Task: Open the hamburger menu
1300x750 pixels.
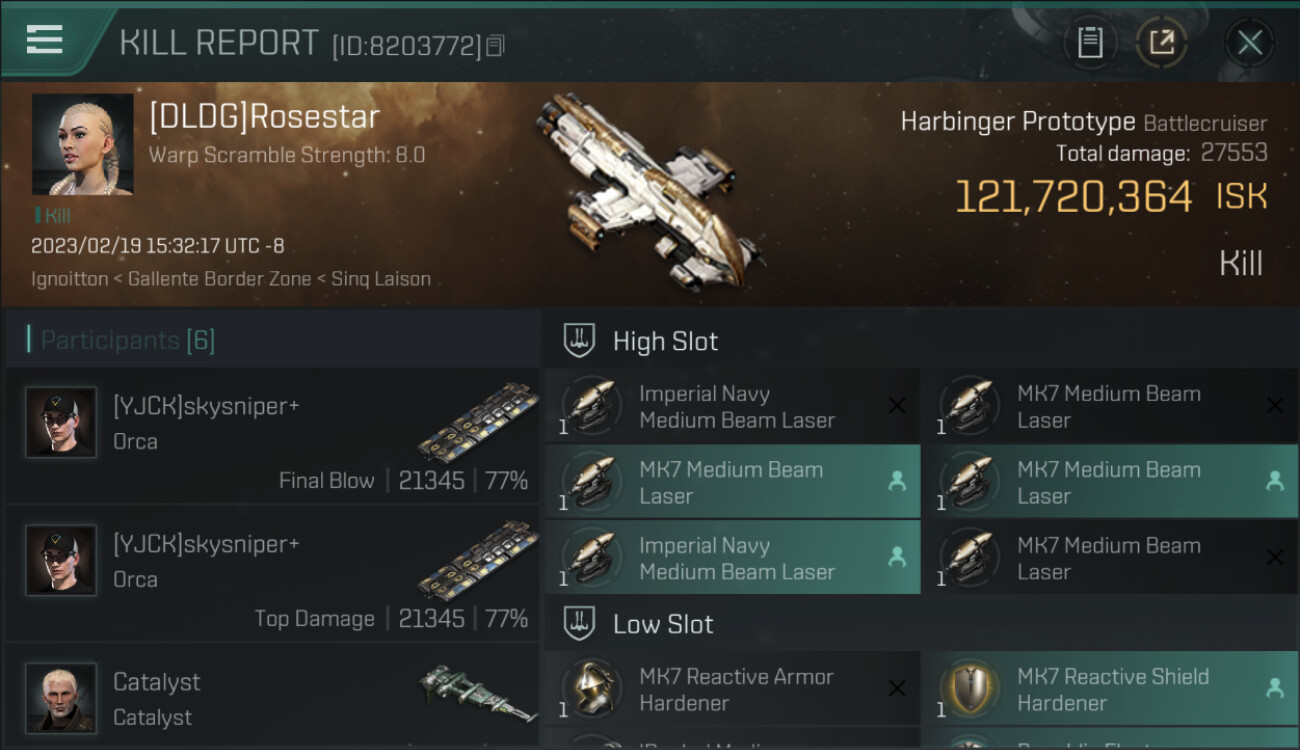Action: point(45,40)
